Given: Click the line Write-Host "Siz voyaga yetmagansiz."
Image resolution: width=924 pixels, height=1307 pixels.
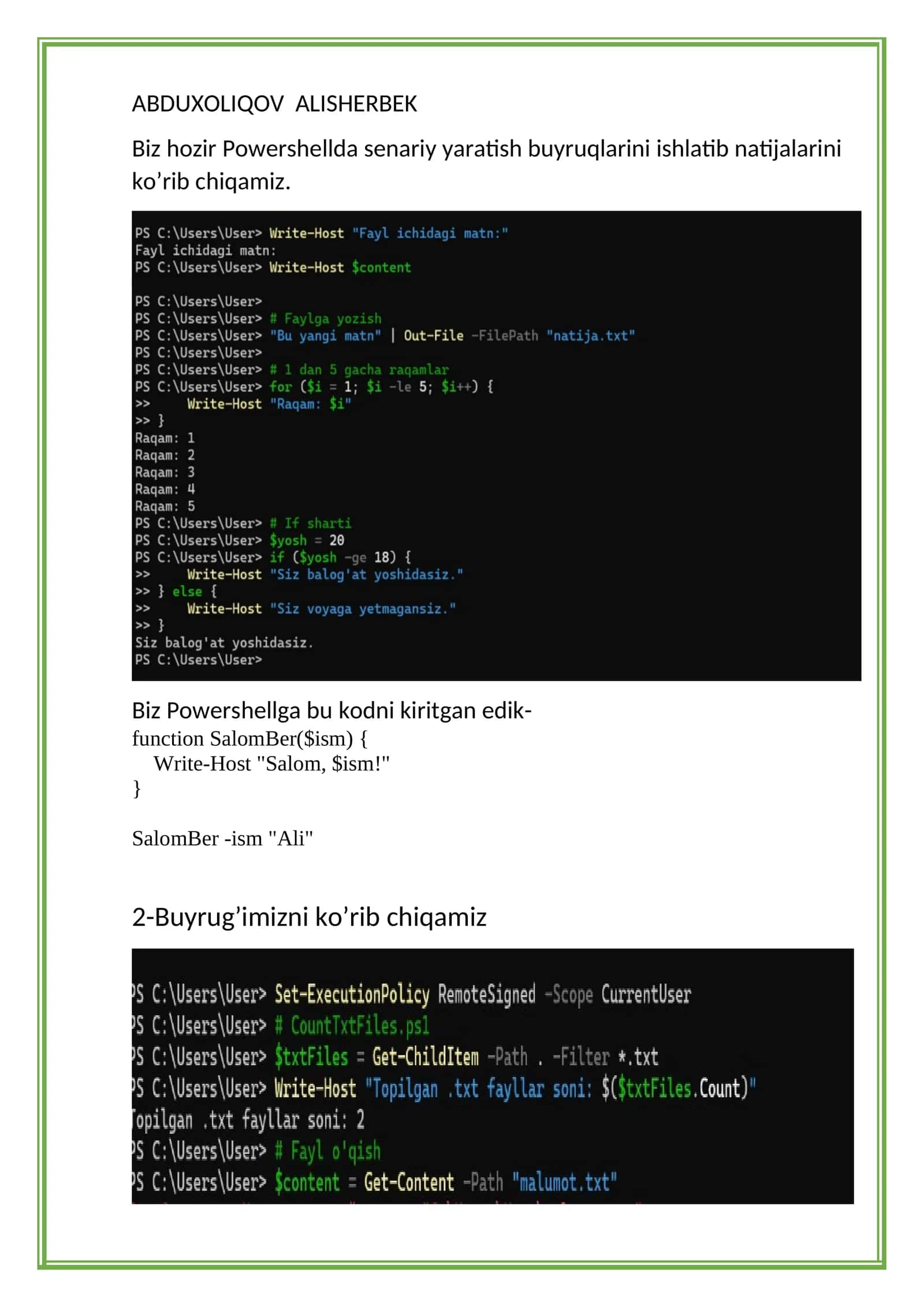Looking at the screenshot, I should coord(296,608).
